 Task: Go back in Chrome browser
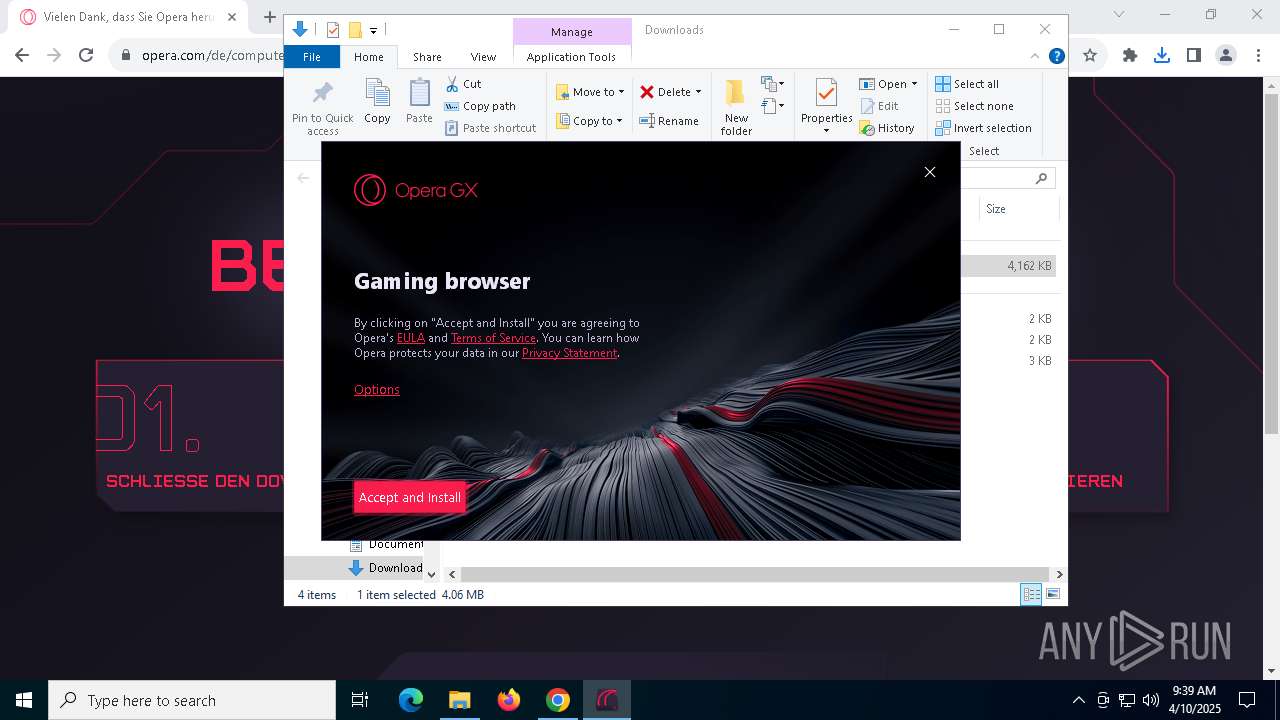[22, 55]
